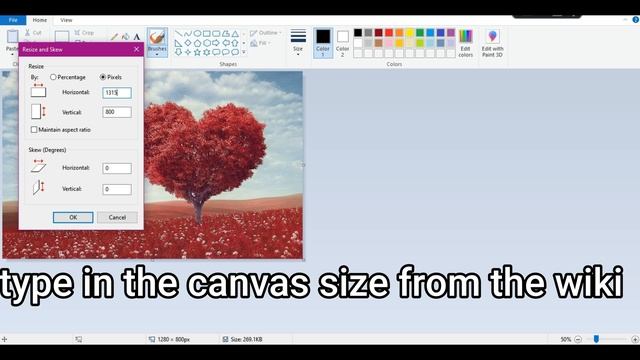Open the shape Outline dropdown

pos(265,33)
